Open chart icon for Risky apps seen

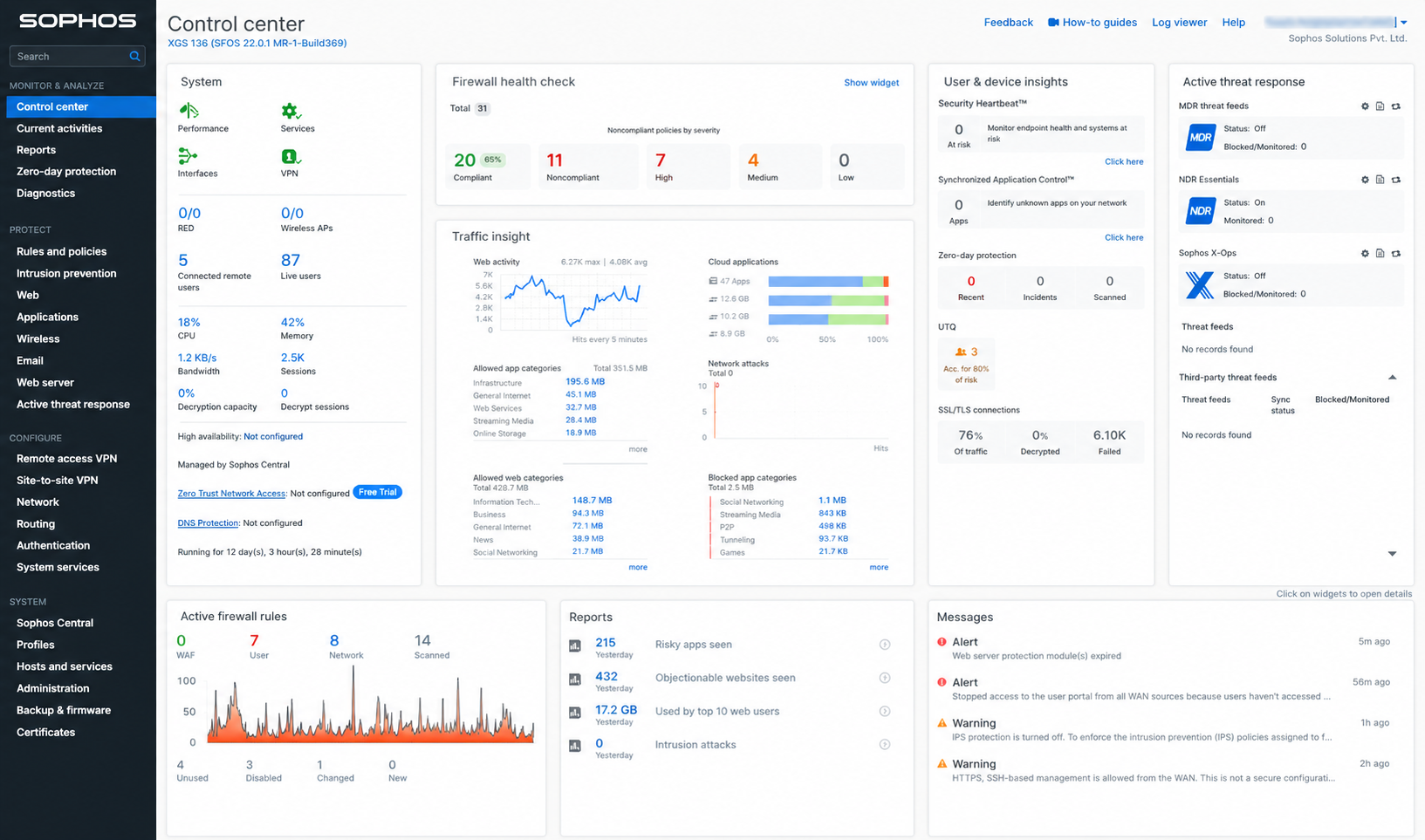(x=574, y=645)
